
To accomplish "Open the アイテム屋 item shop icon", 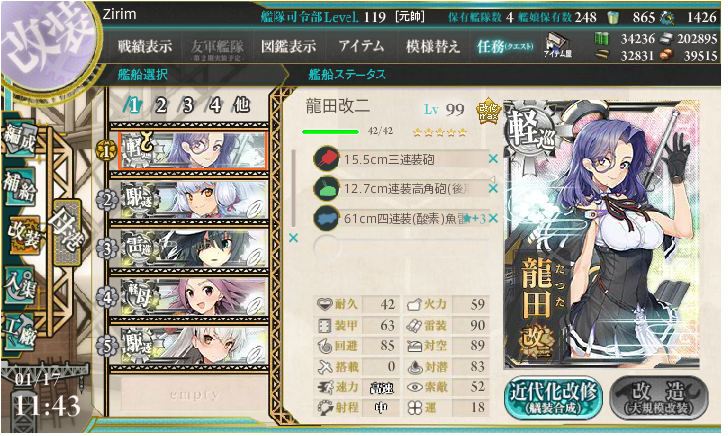I will point(558,46).
